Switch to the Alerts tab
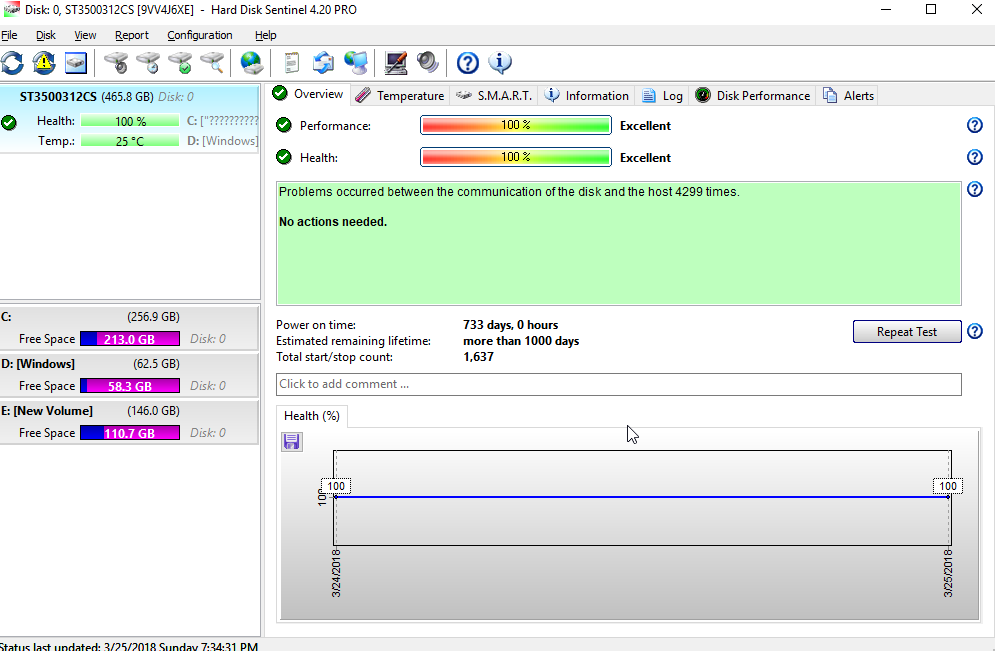This screenshot has width=995, height=651. click(x=848, y=96)
